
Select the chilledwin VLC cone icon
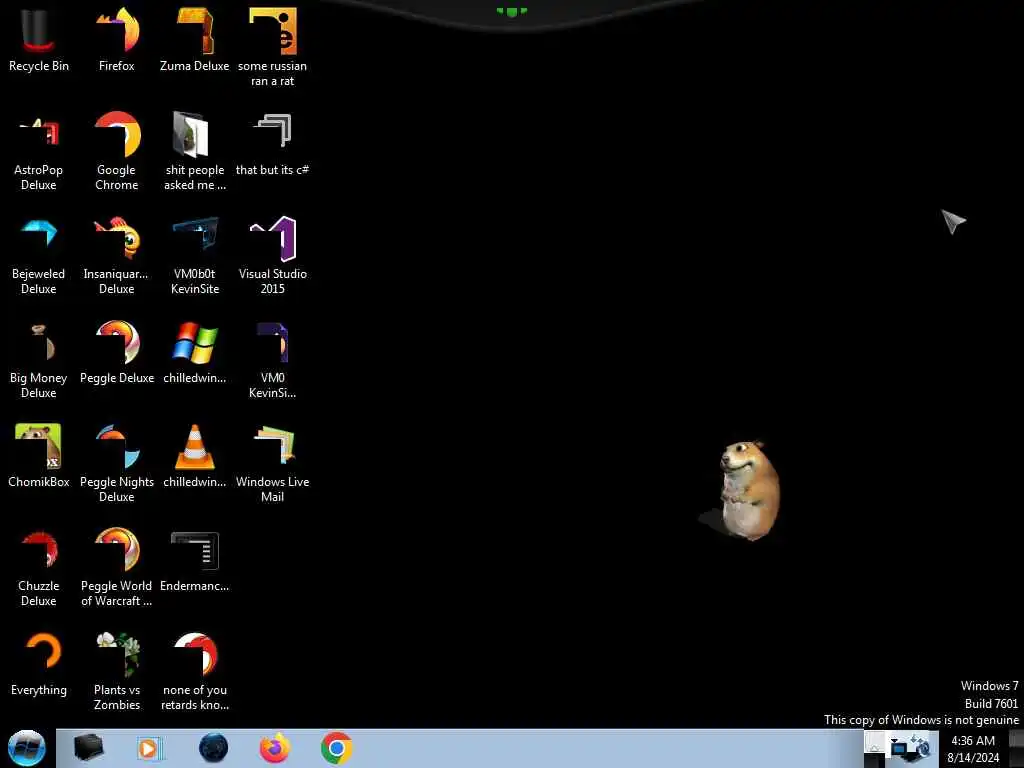(195, 456)
